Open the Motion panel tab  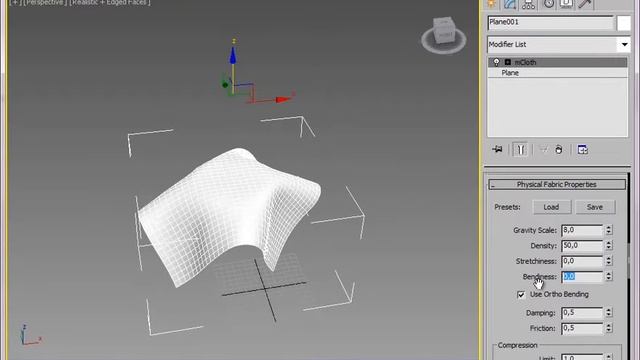[548, 4]
